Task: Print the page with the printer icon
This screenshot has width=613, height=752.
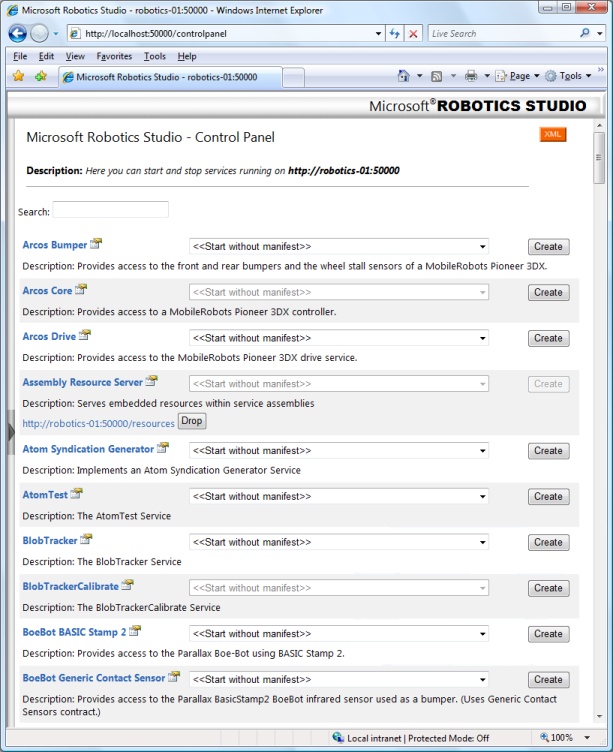Action: [x=471, y=76]
